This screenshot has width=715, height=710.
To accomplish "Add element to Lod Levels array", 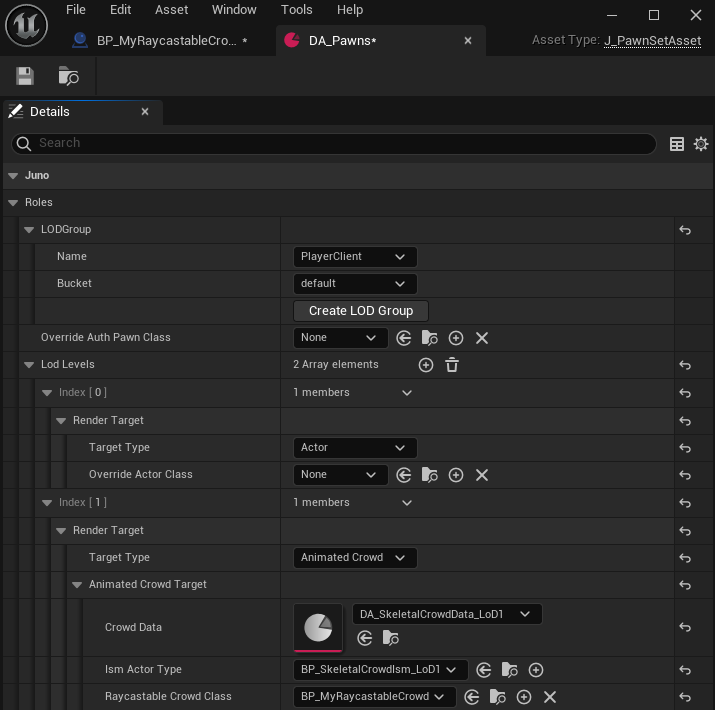I will [426, 365].
